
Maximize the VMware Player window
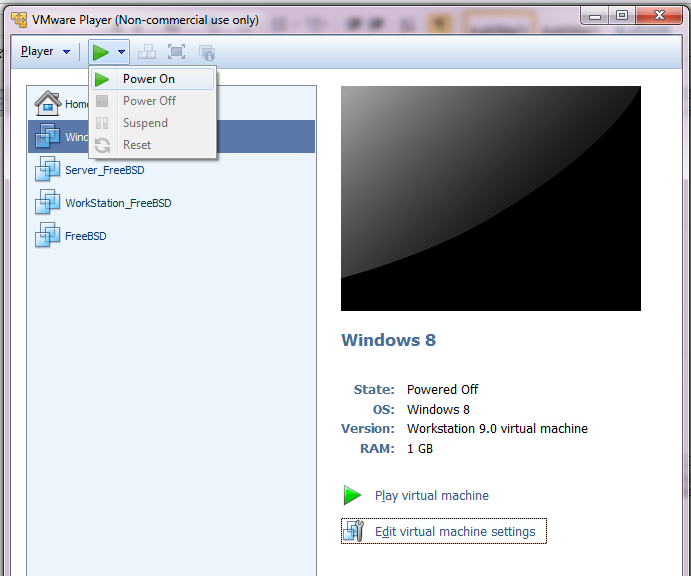[x=622, y=16]
